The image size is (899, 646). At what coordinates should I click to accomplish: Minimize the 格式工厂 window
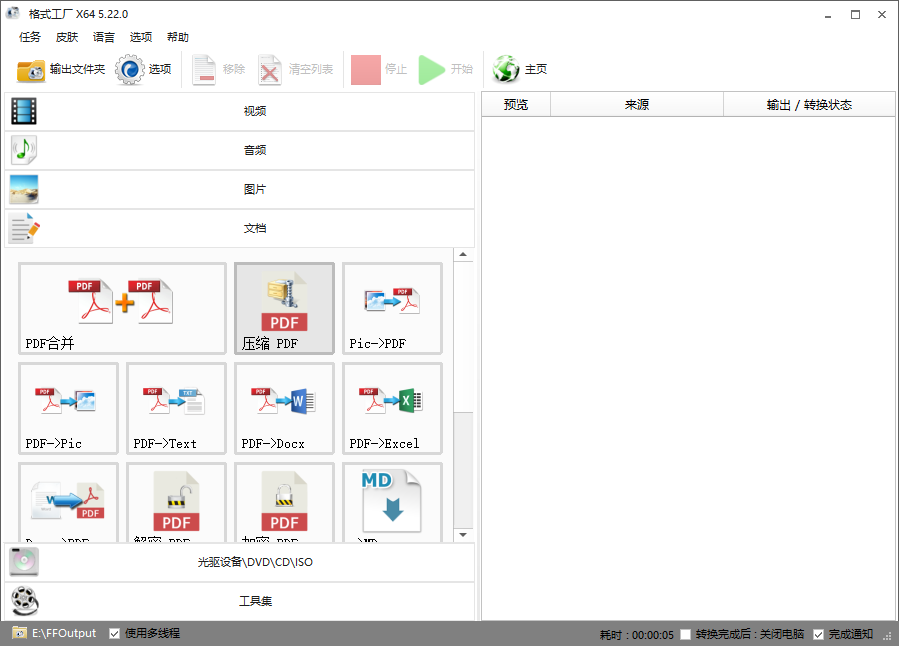[827, 15]
